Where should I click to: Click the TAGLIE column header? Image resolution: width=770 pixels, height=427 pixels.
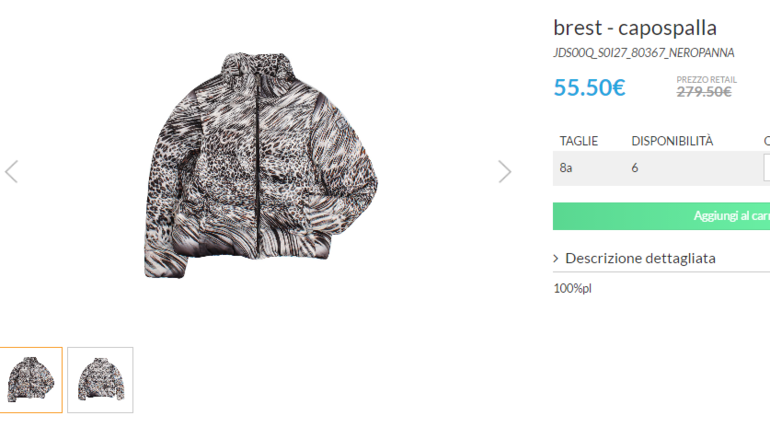(x=578, y=141)
